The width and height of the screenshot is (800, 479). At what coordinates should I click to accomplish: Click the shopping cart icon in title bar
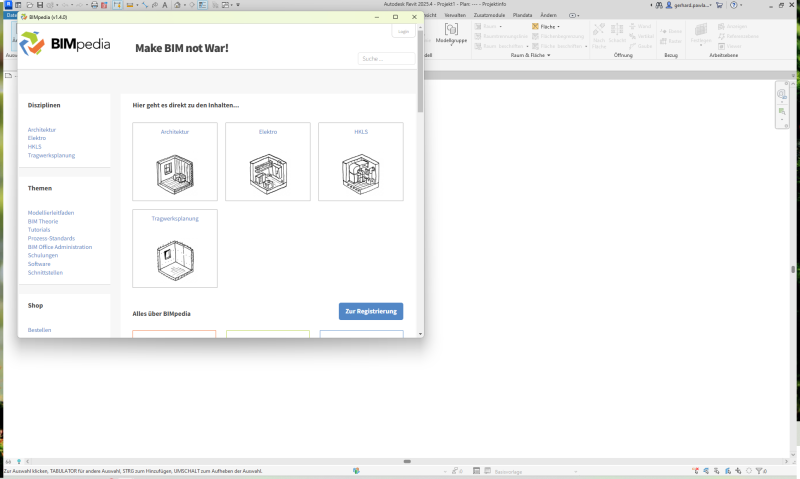pyautogui.click(x=718, y=5)
